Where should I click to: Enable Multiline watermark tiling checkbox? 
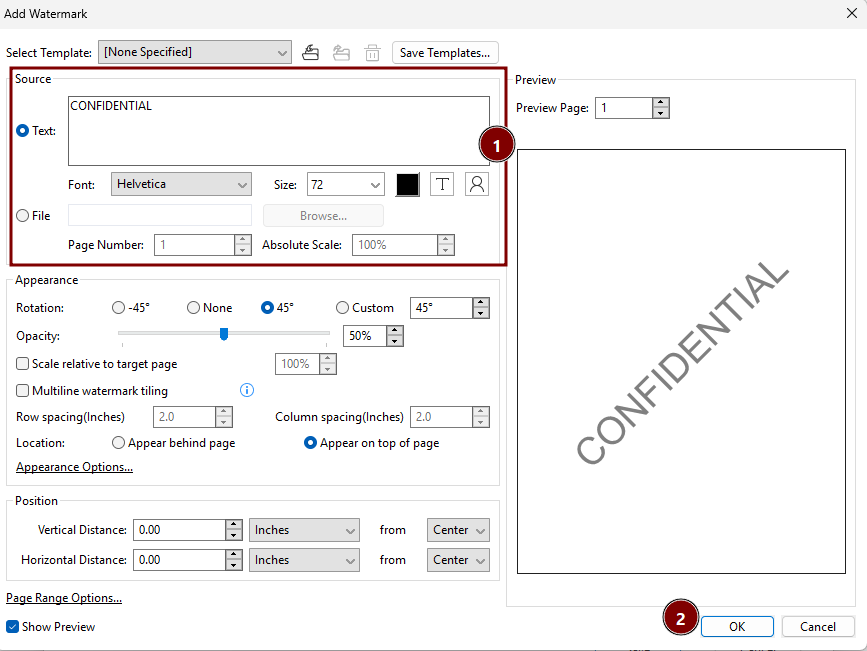point(22,390)
